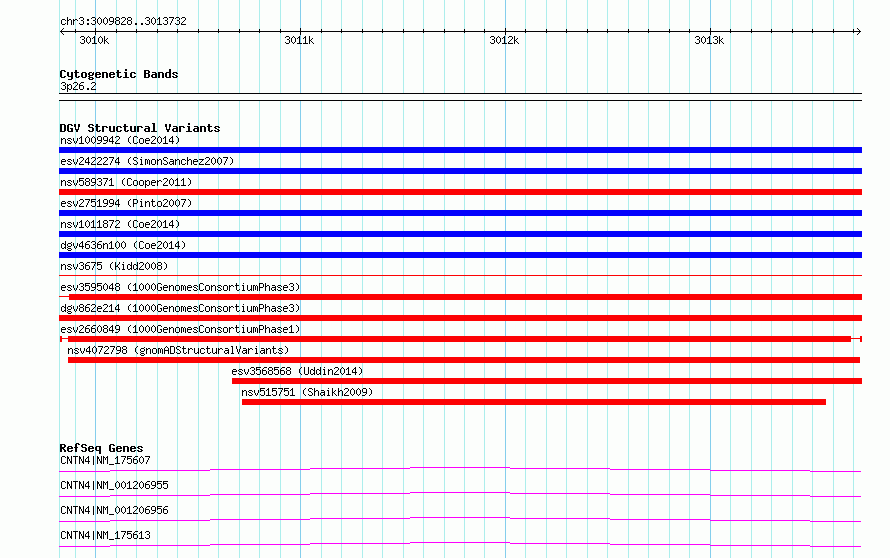890x558 pixels.
Task: Click the Cytogenetic Bands track title
Action: (119, 74)
